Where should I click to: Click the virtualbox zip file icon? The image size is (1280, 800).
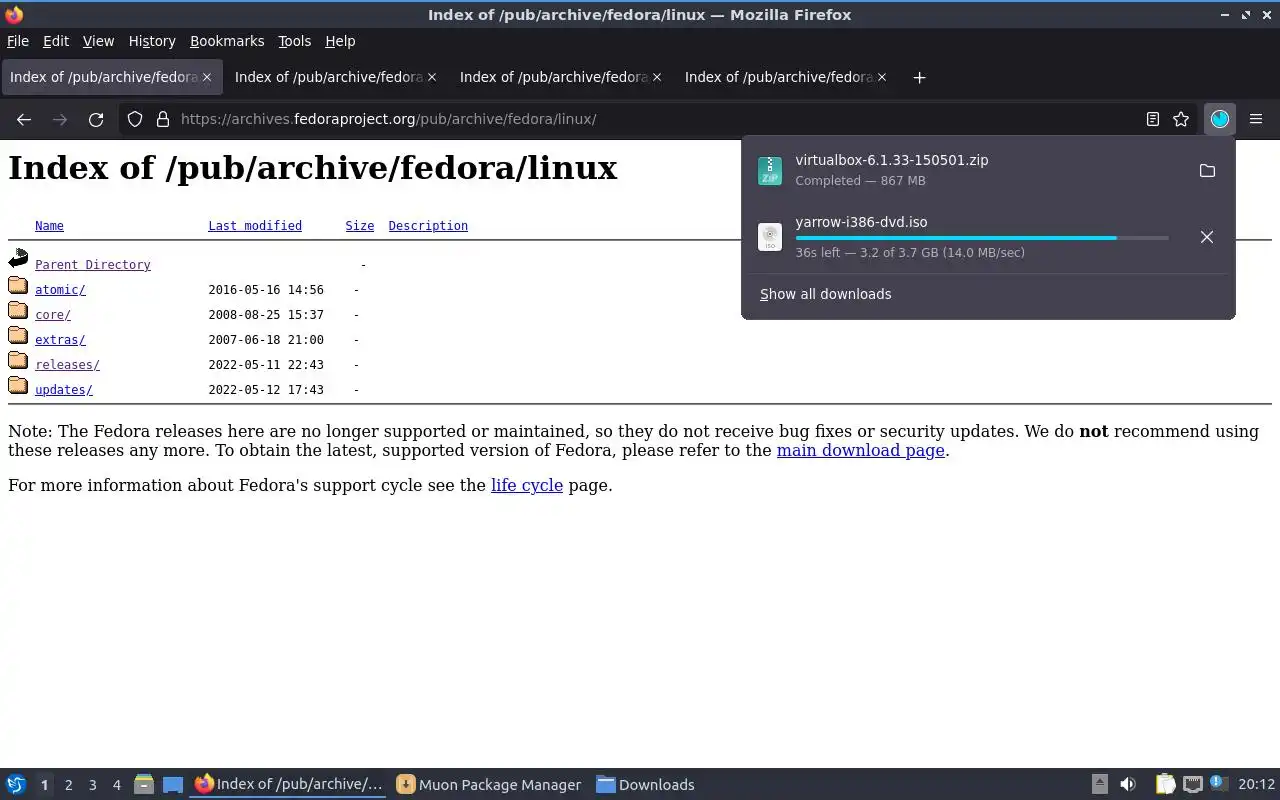770,170
